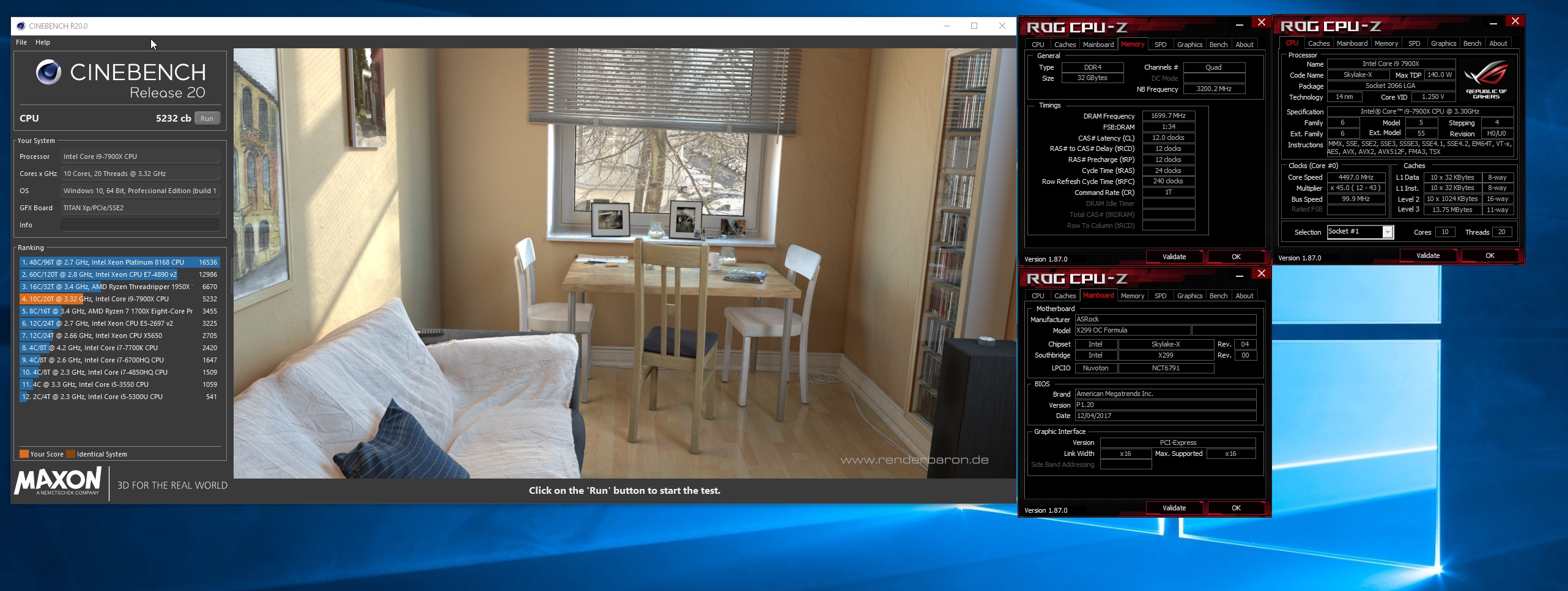Image resolution: width=1568 pixels, height=591 pixels.
Task: Click the Info input field in Your System
Action: tap(140, 225)
